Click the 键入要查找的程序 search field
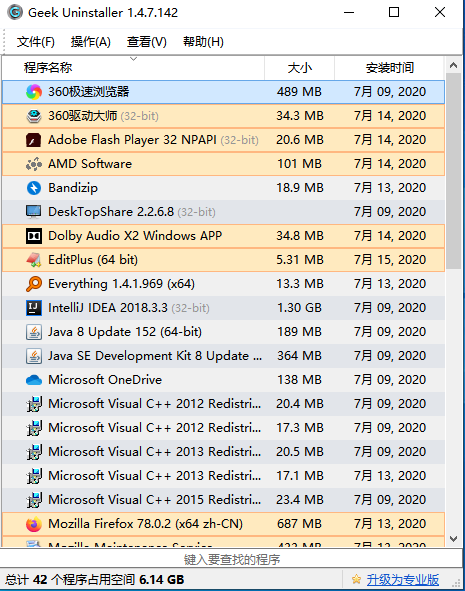465x591 pixels. pyautogui.click(x=231, y=559)
